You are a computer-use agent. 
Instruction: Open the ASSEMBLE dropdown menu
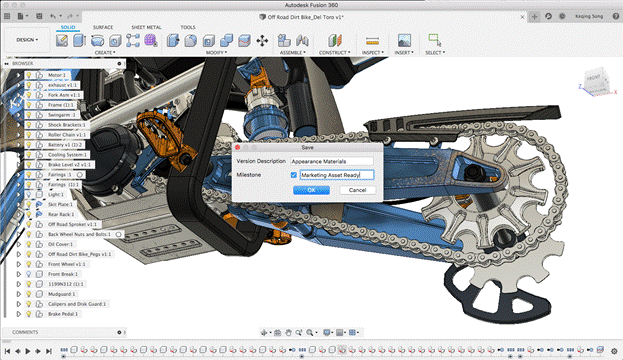pos(293,52)
